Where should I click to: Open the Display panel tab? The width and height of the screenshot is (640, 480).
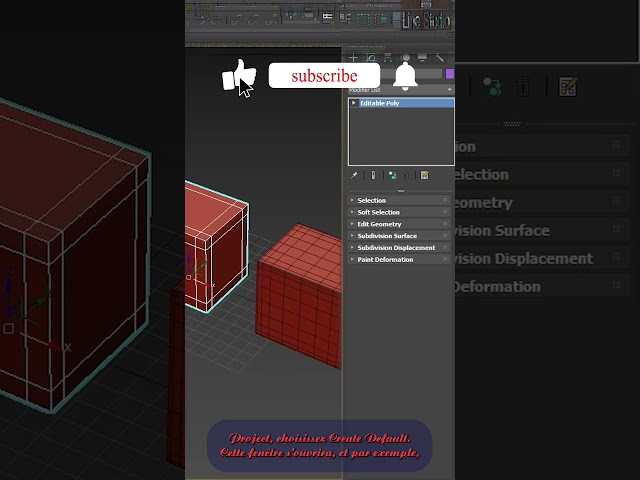coord(422,58)
